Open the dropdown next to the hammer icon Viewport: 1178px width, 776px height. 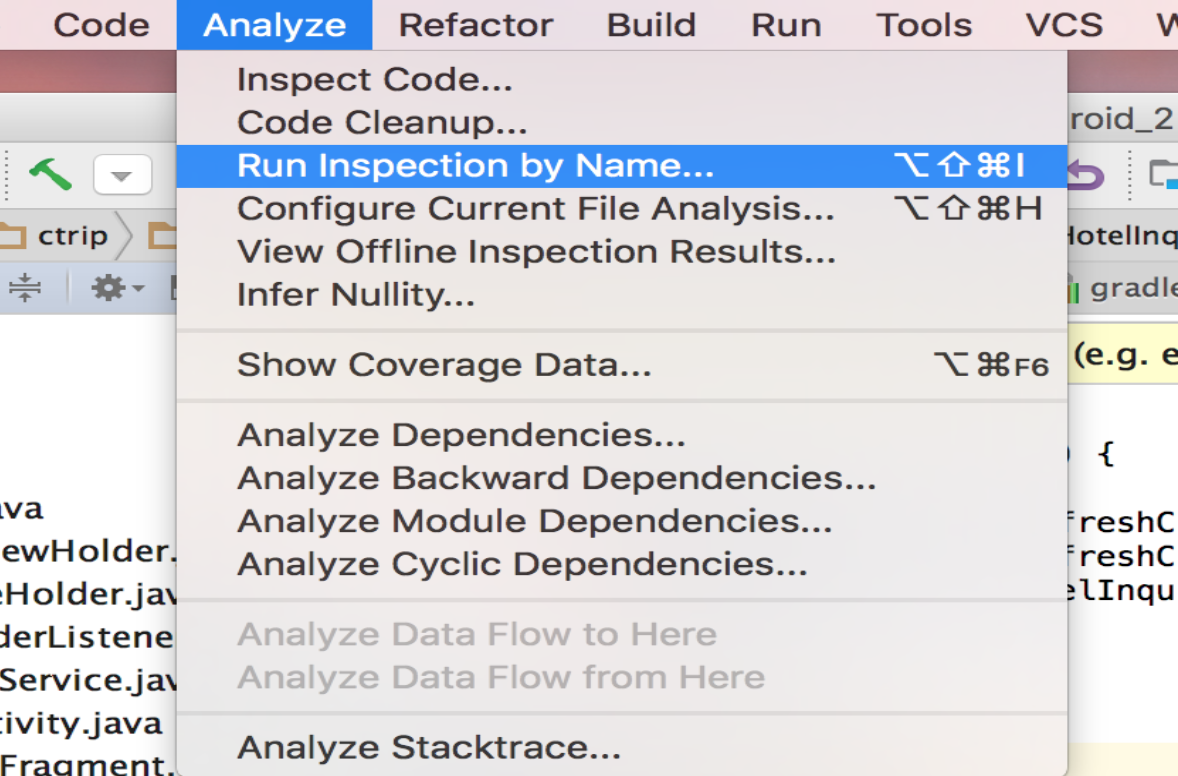(x=122, y=176)
